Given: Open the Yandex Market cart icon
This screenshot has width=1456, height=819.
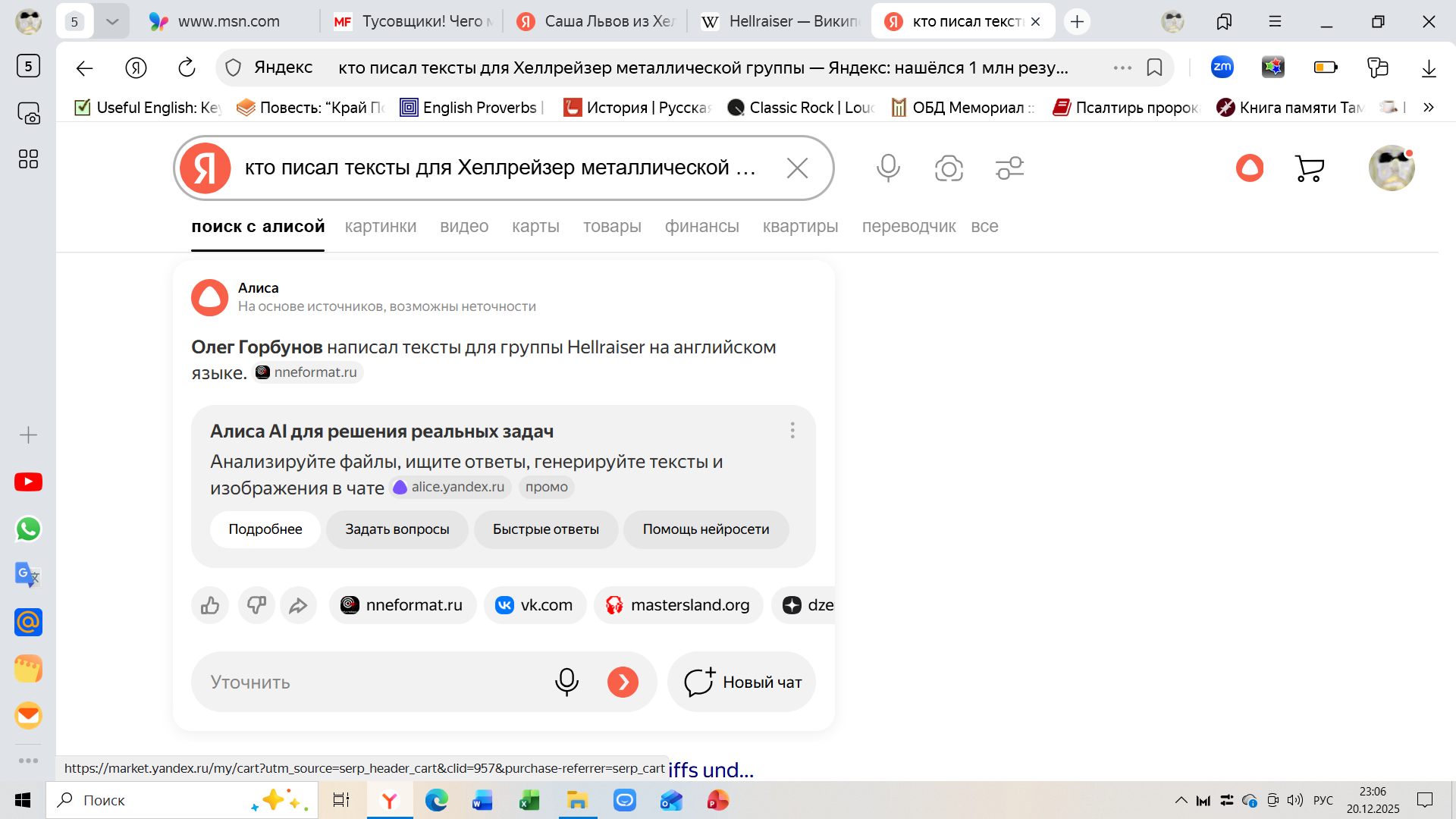Looking at the screenshot, I should click(x=1309, y=168).
